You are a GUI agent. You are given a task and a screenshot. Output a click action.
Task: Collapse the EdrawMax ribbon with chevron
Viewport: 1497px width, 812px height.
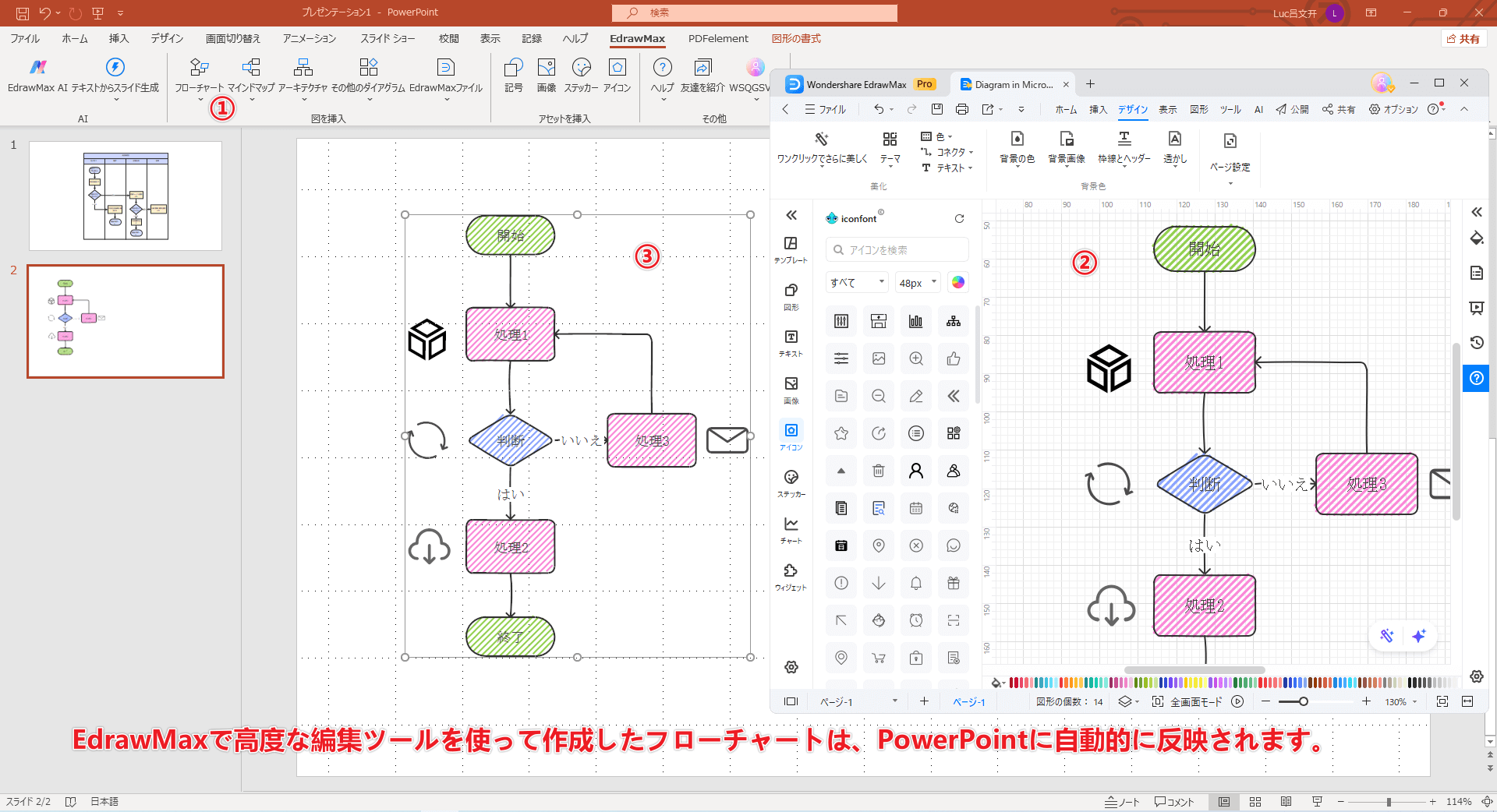click(x=1464, y=109)
